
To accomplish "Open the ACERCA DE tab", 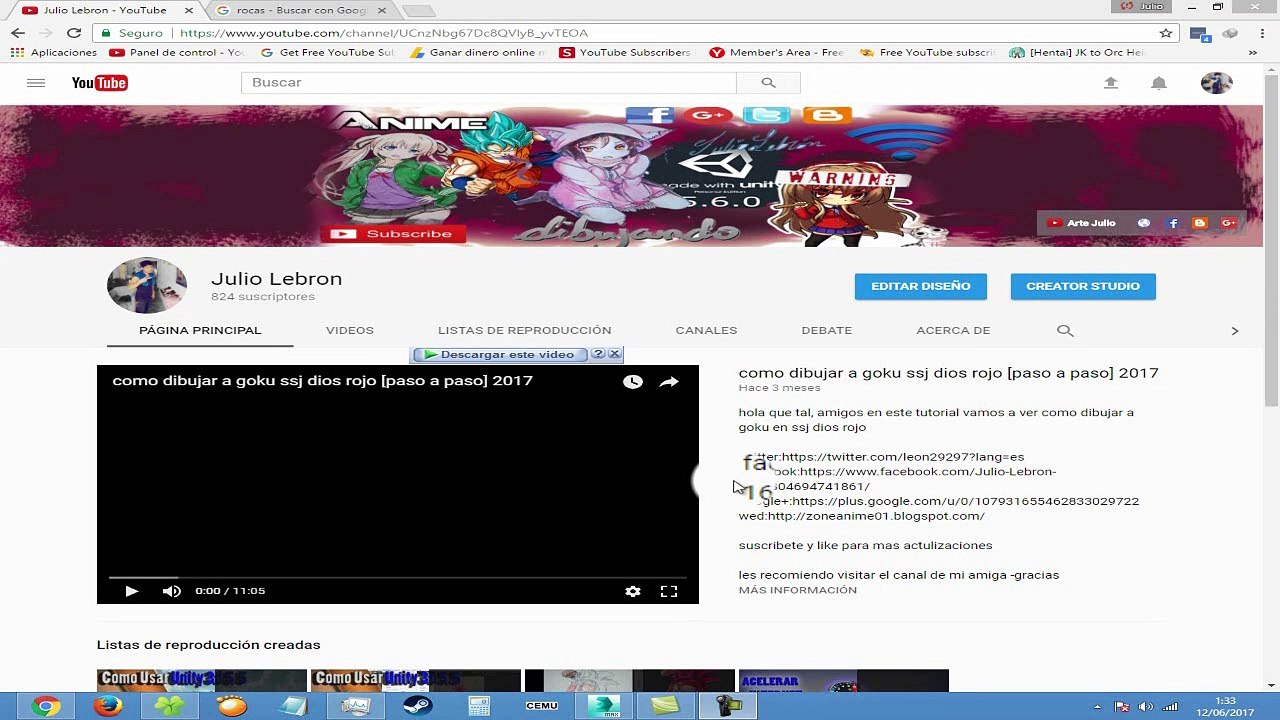I will [x=953, y=330].
